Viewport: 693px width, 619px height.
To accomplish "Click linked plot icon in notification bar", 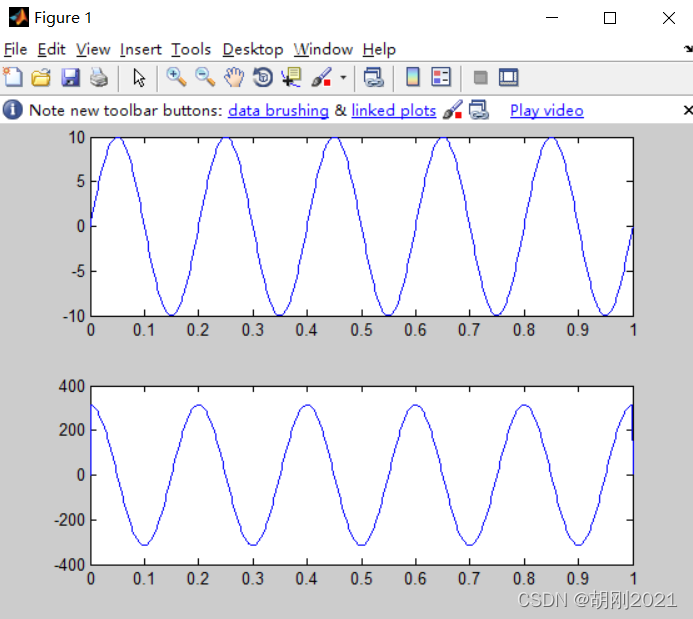I will pyautogui.click(x=479, y=110).
